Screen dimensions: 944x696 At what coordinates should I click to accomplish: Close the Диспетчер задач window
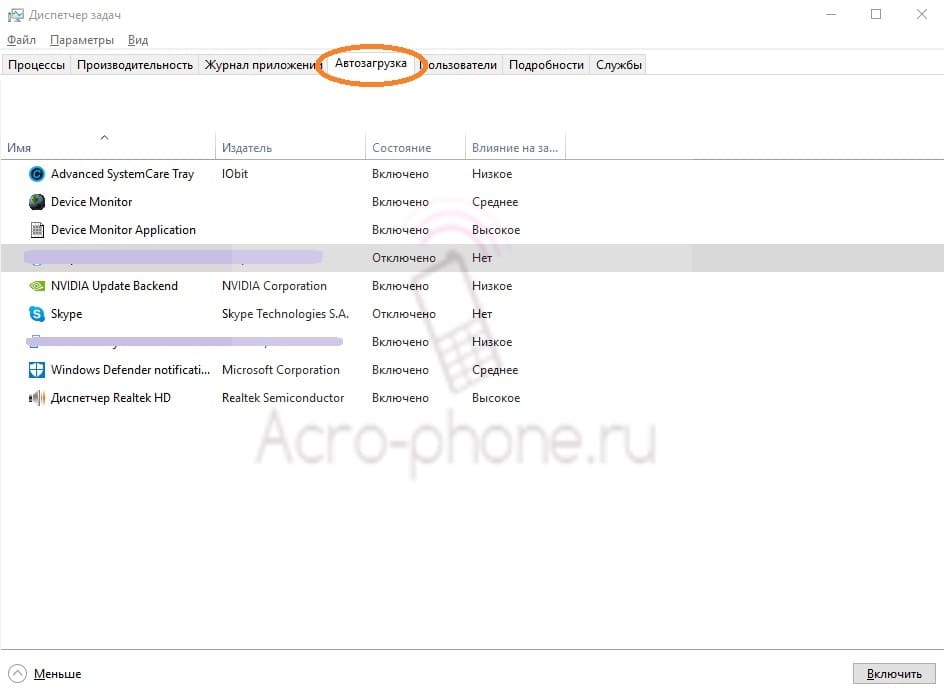pos(922,14)
